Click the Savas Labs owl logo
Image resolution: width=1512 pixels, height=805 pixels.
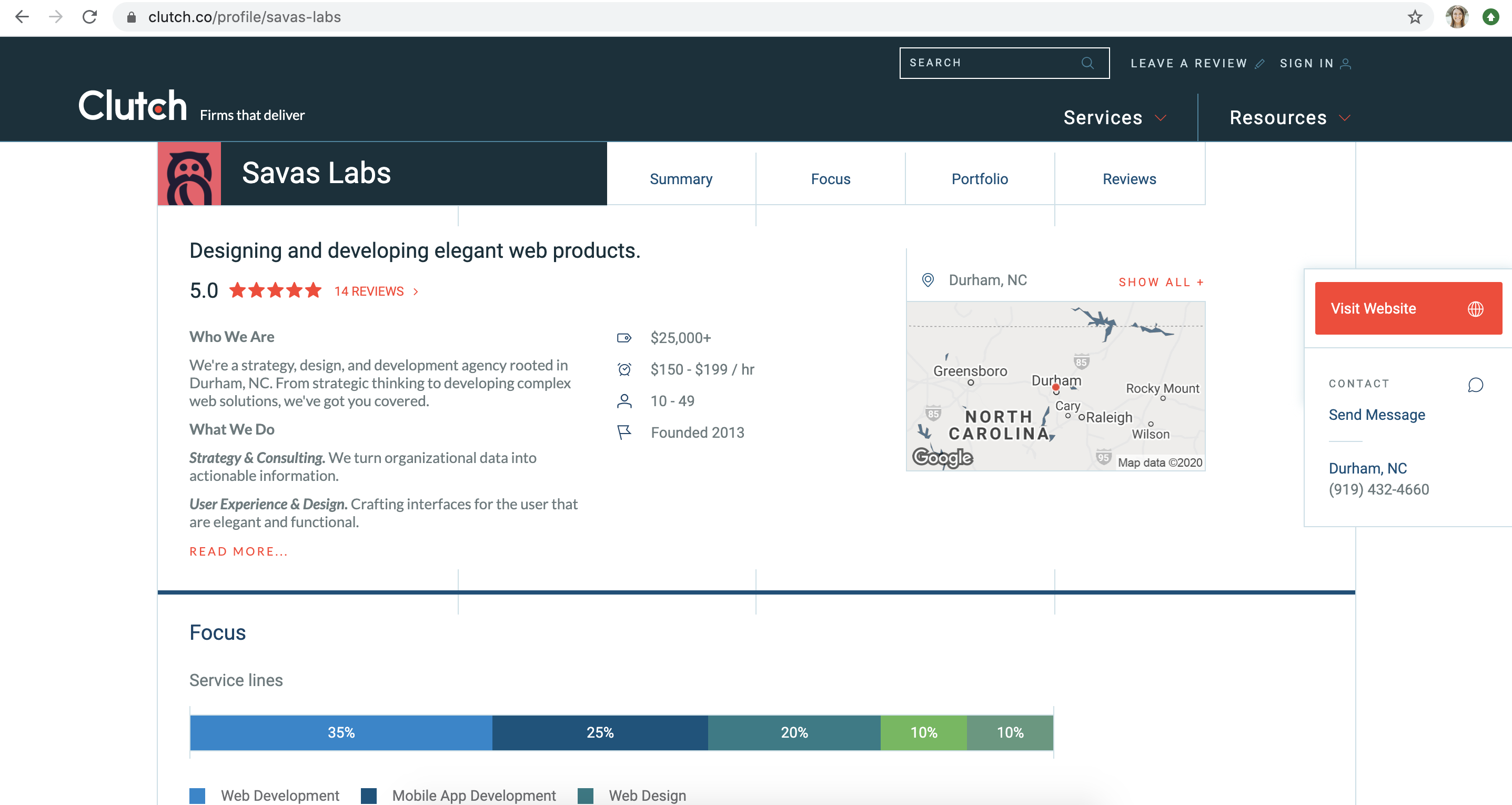pyautogui.click(x=189, y=174)
